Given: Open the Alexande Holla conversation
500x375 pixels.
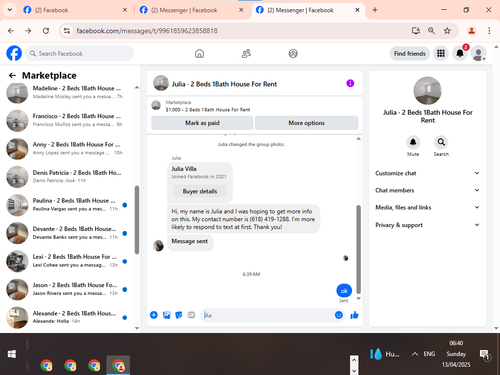Looking at the screenshot, I should [x=67, y=317].
